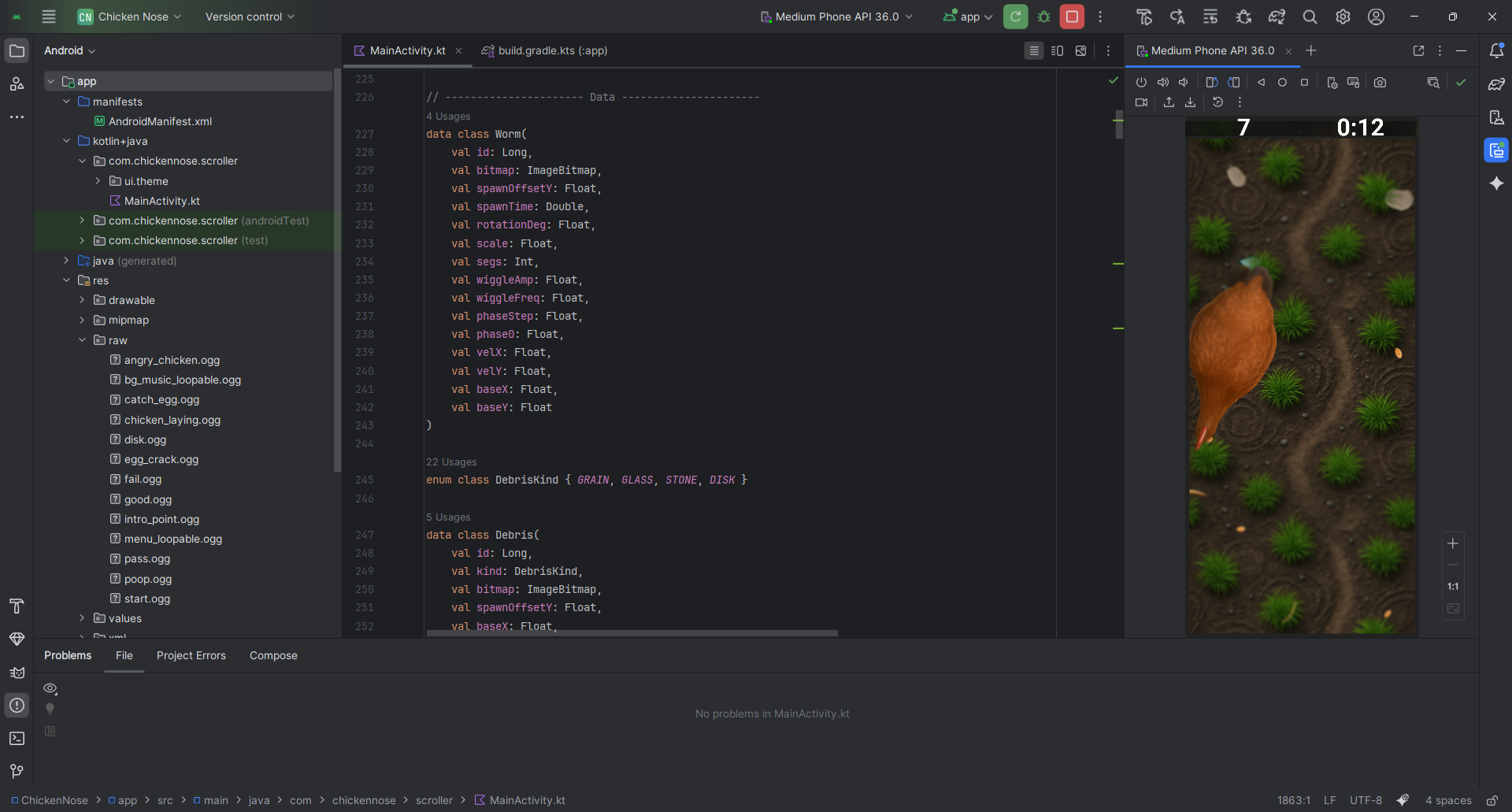1512x812 pixels.
Task: Click the green Rerun app button
Action: pos(1015,17)
